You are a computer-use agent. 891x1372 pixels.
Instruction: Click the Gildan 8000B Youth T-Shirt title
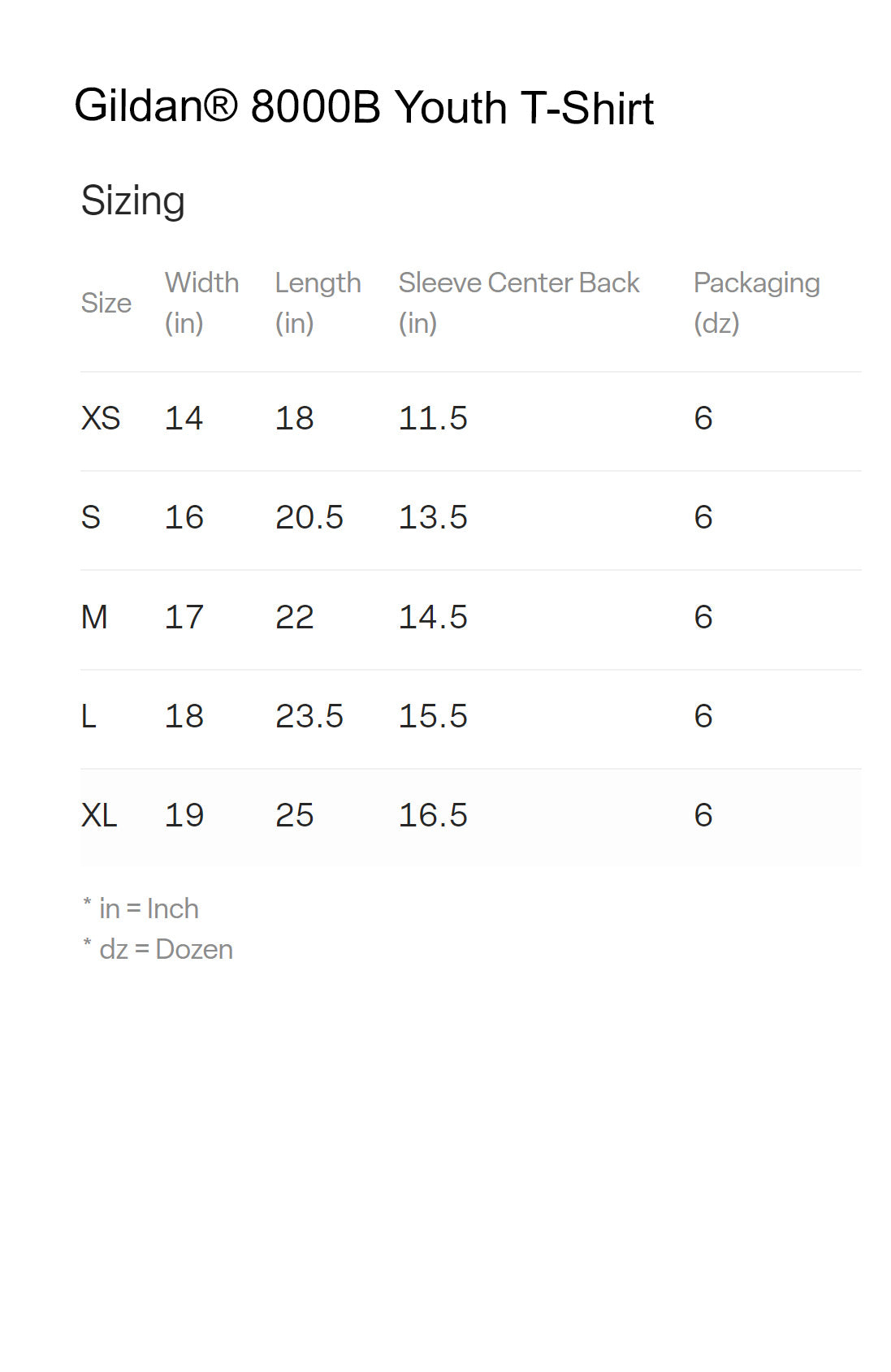pyautogui.click(x=364, y=107)
